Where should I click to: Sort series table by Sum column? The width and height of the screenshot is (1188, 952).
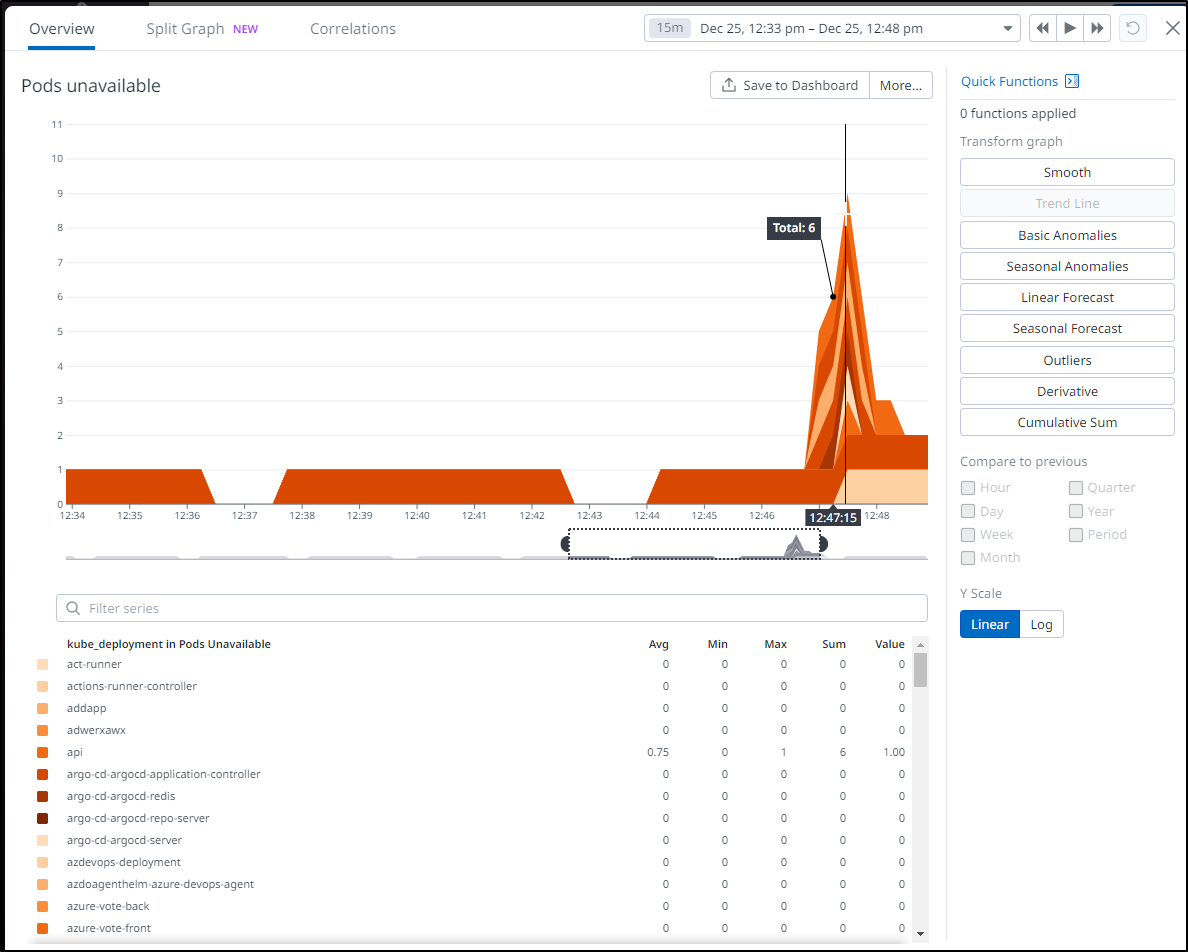[x=833, y=644]
